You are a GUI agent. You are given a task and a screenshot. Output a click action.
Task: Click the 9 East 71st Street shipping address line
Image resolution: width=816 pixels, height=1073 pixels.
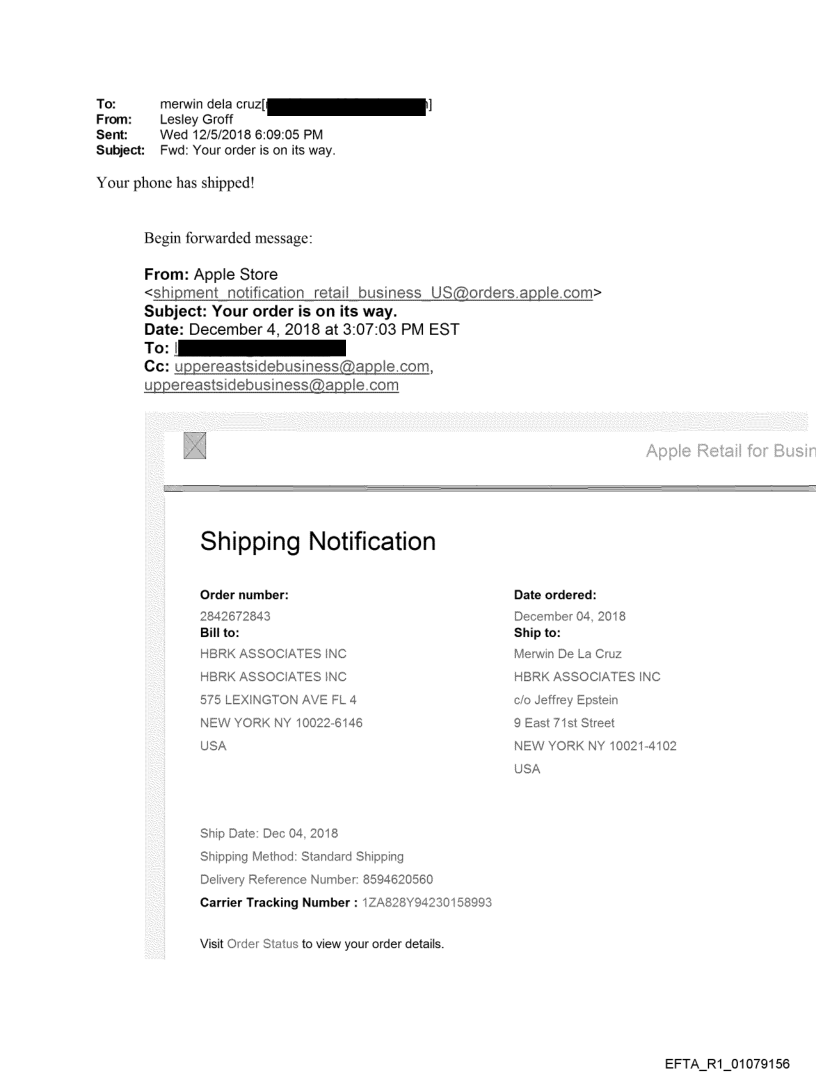[x=564, y=723]
